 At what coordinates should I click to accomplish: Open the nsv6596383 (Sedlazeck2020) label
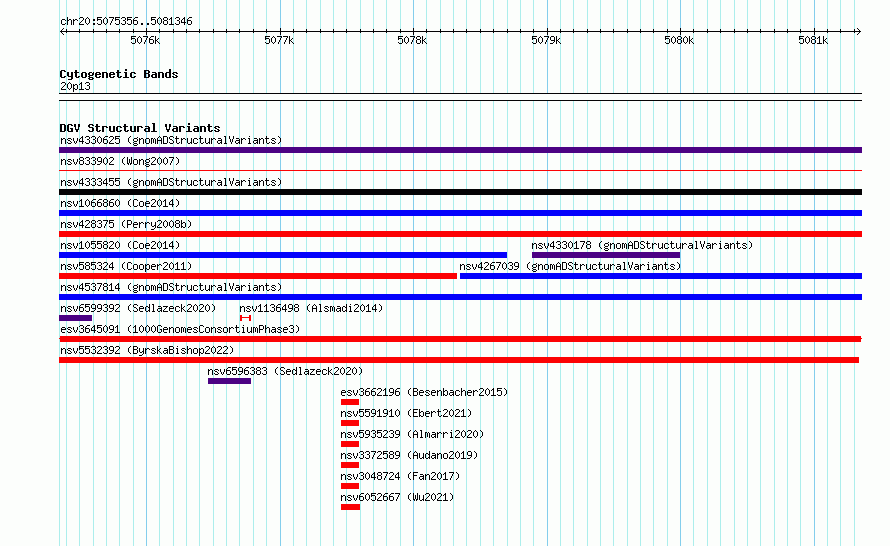tap(285, 371)
